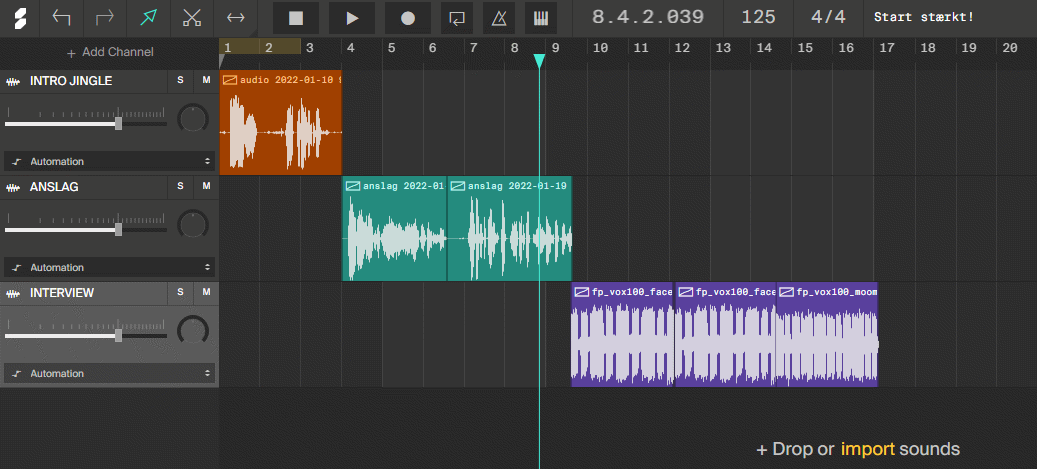This screenshot has height=469, width=1037.
Task: Open Automation dropdown on ANSLAG track
Action: coord(109,267)
